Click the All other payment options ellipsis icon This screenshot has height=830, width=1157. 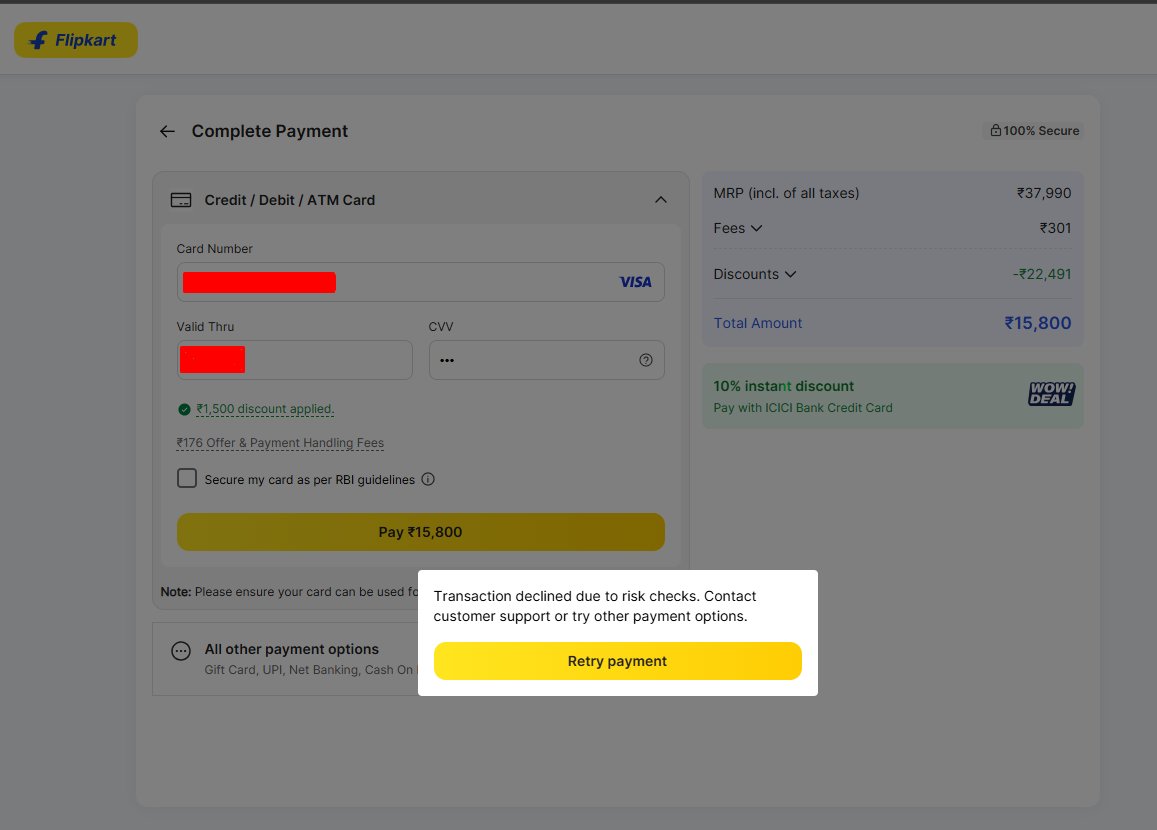181,651
